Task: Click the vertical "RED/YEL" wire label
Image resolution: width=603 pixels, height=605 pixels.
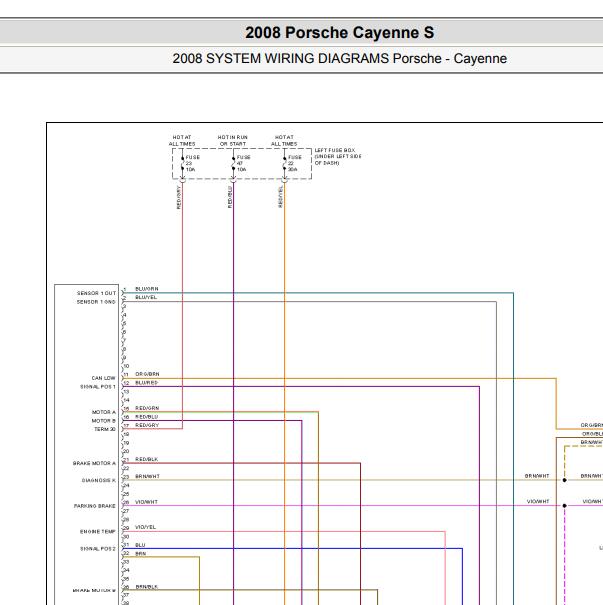Action: click(x=280, y=197)
